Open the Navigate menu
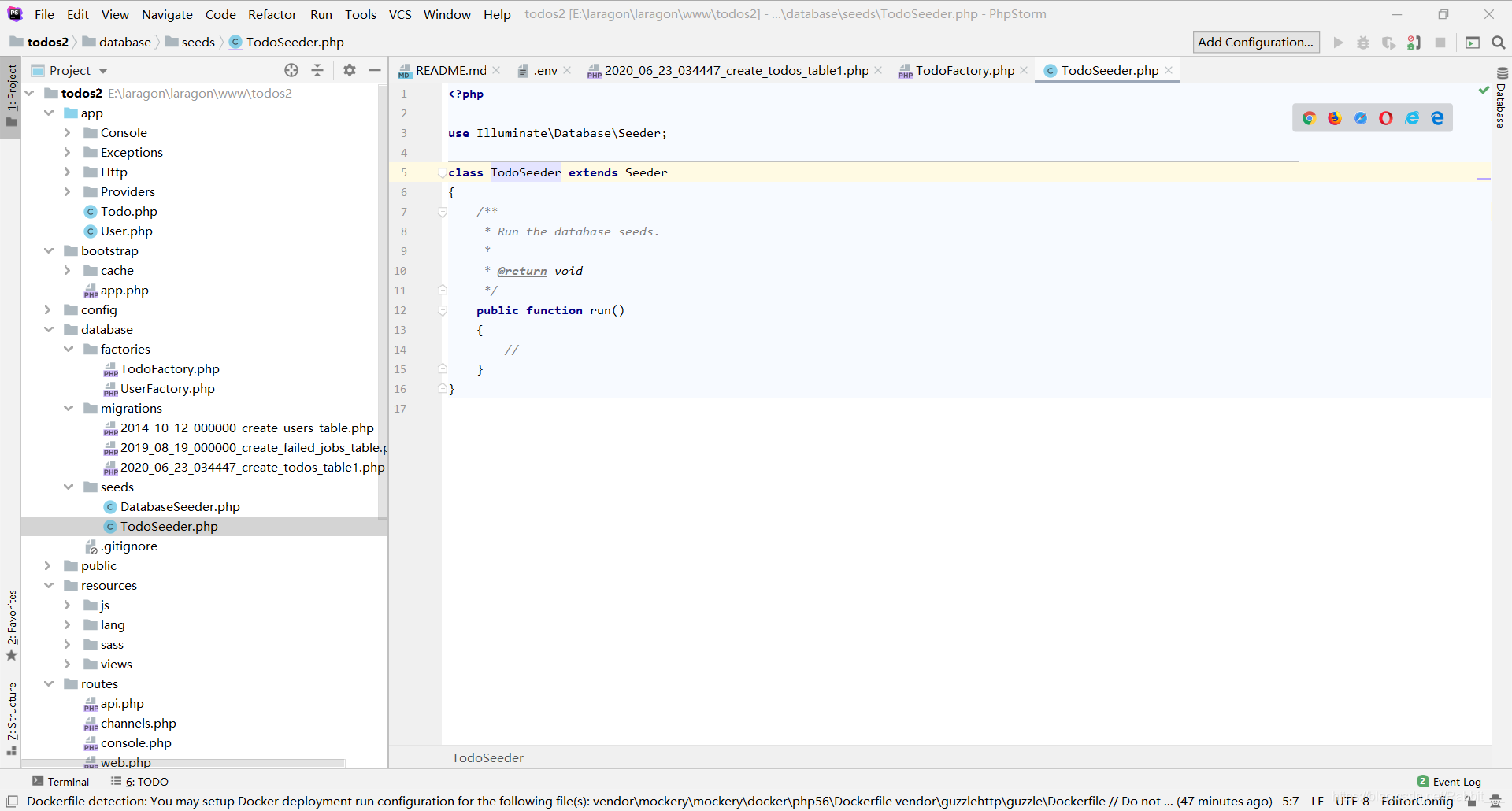The width and height of the screenshot is (1512, 811). coord(167,14)
